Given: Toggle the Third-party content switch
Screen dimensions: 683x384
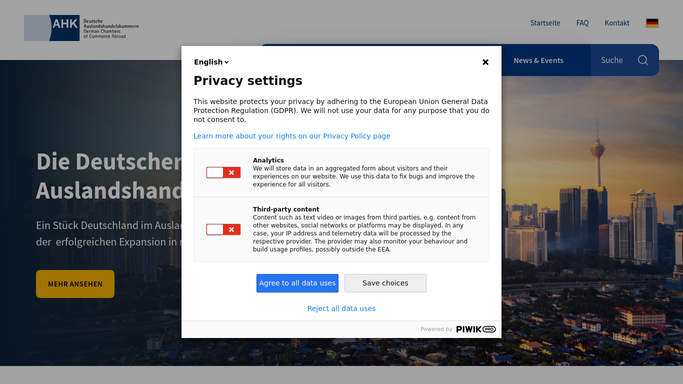Looking at the screenshot, I should (223, 229).
